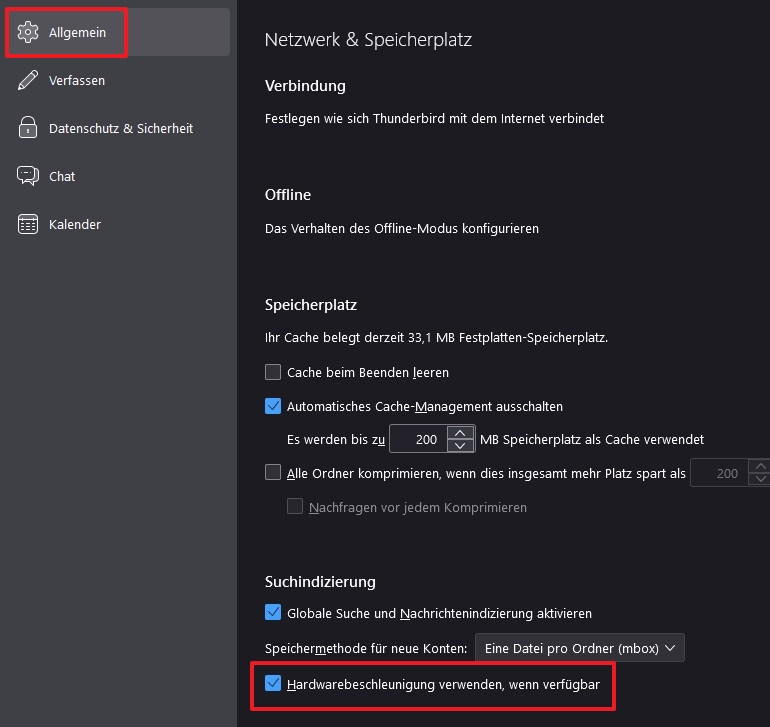Image resolution: width=770 pixels, height=727 pixels.
Task: Toggle Globale Suche und Nachrichtenindizierung checkbox
Action: (x=273, y=613)
